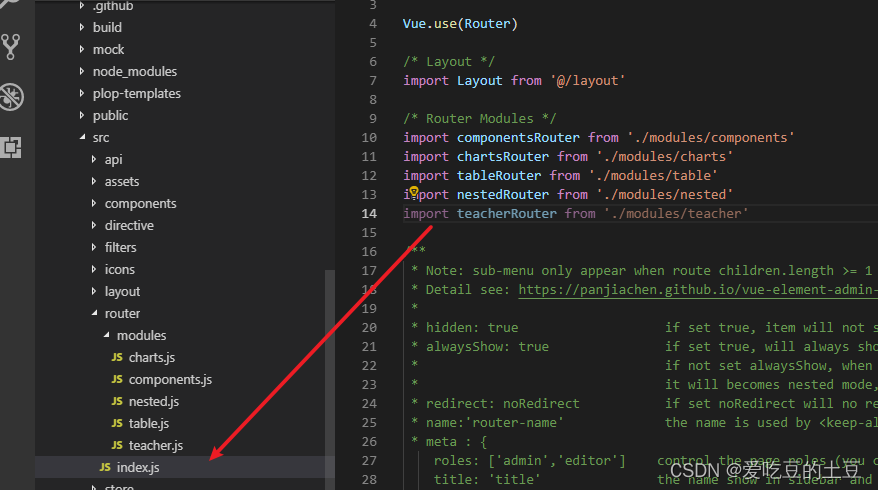Click the lightbulb quick-fix icon on line 13
This screenshot has height=490, width=878.
[414, 192]
